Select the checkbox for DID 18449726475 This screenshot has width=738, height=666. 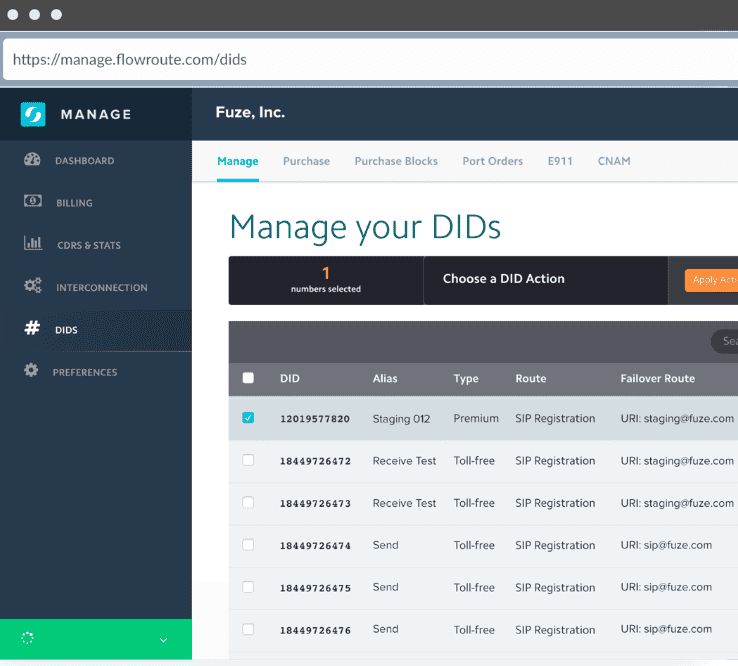(x=248, y=587)
